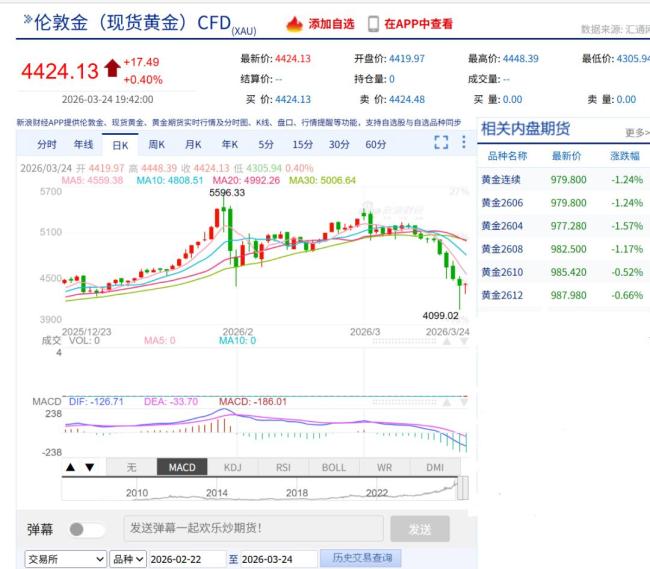650x569 pixels.
Task: Open the 交易所 dropdown
Action: pyautogui.click(x=65, y=559)
